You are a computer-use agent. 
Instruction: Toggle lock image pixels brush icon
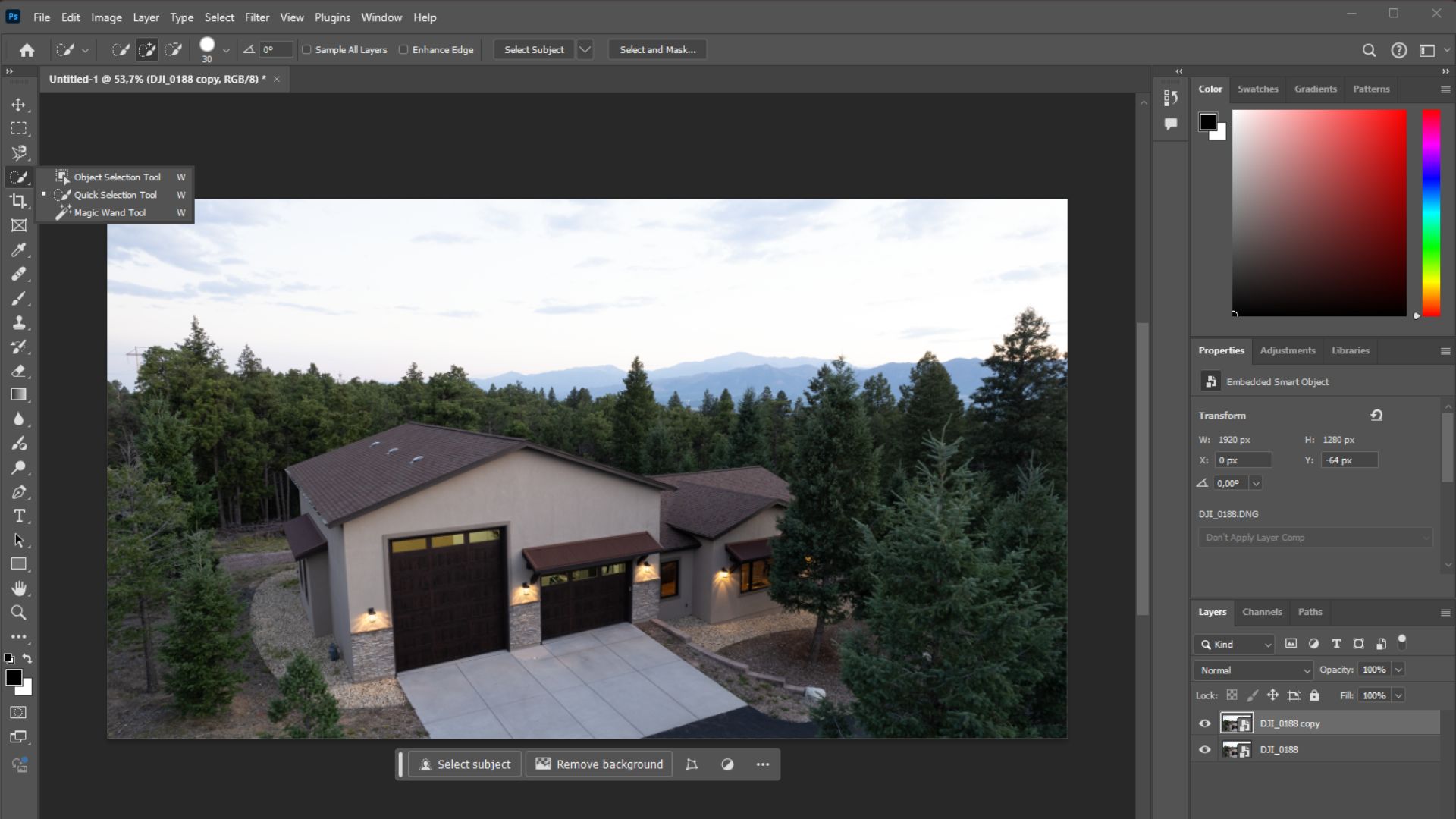tap(1253, 695)
